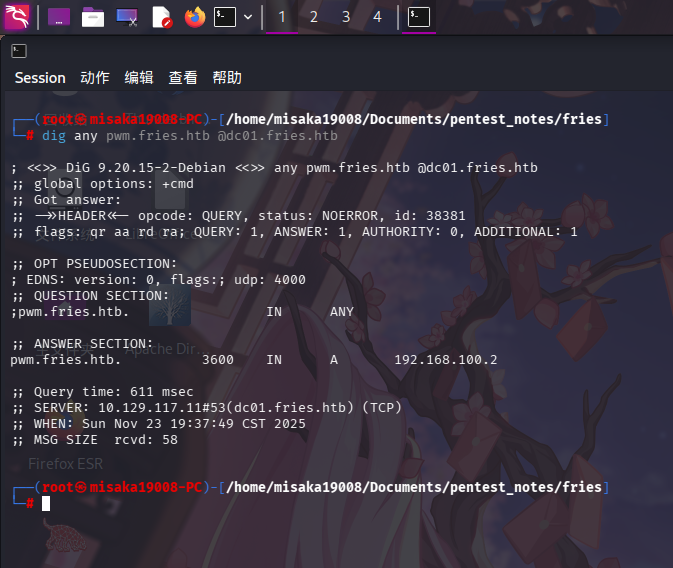Click the flags: qr aa rd ra line

[295, 232]
